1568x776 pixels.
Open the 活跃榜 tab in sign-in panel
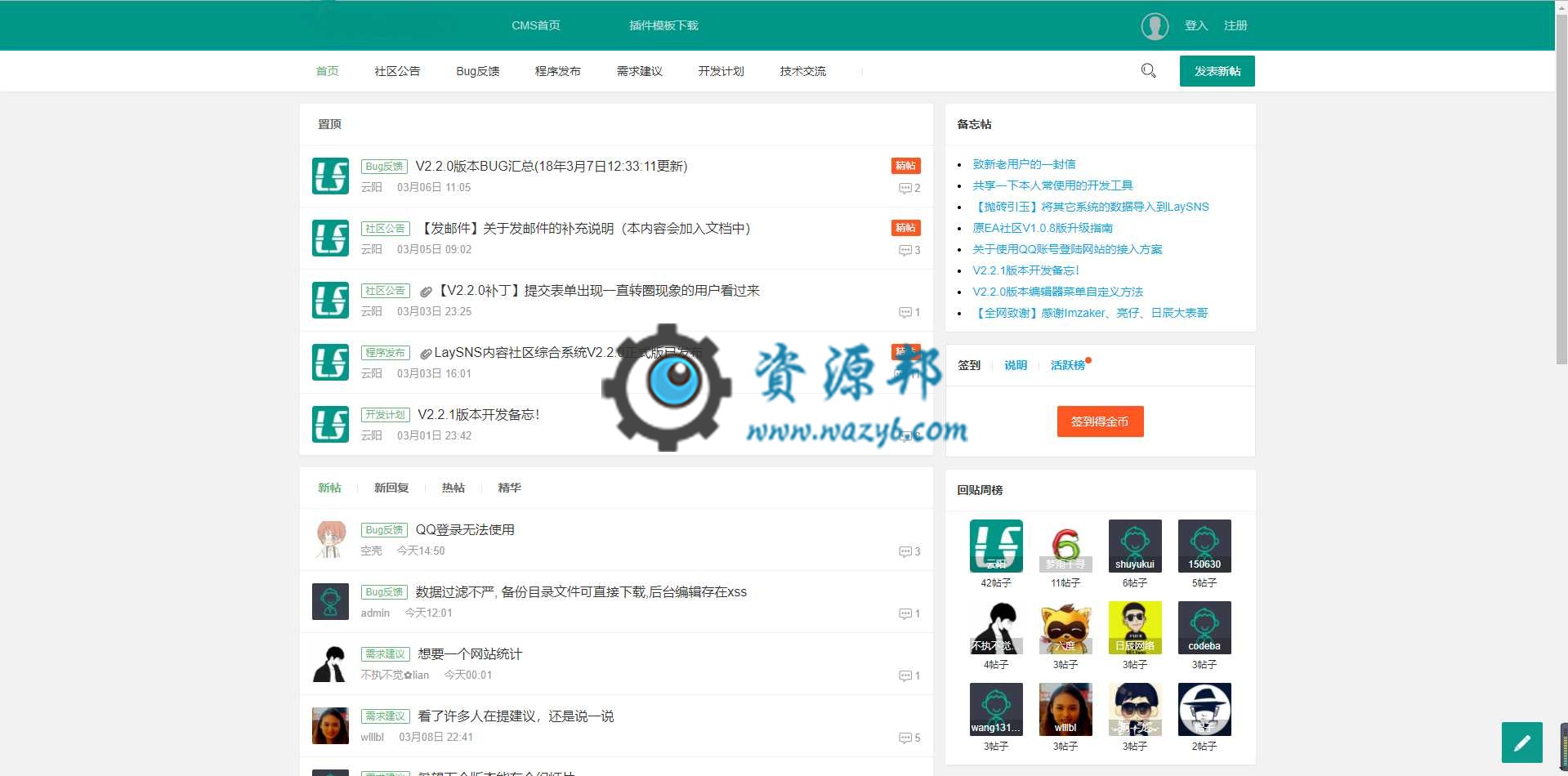[1068, 365]
